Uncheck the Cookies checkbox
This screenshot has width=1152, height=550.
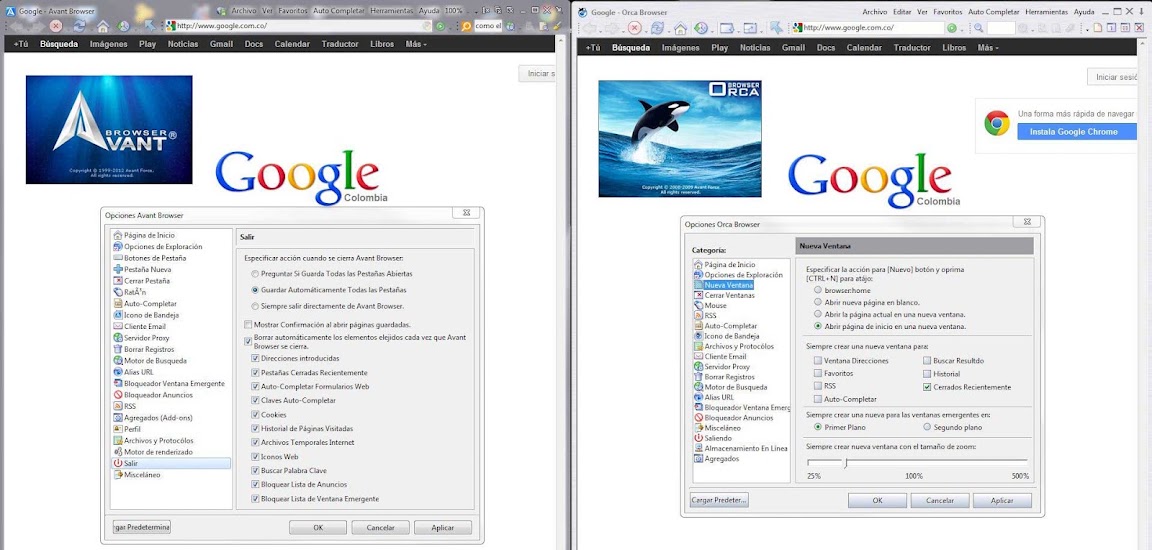pyautogui.click(x=255, y=415)
